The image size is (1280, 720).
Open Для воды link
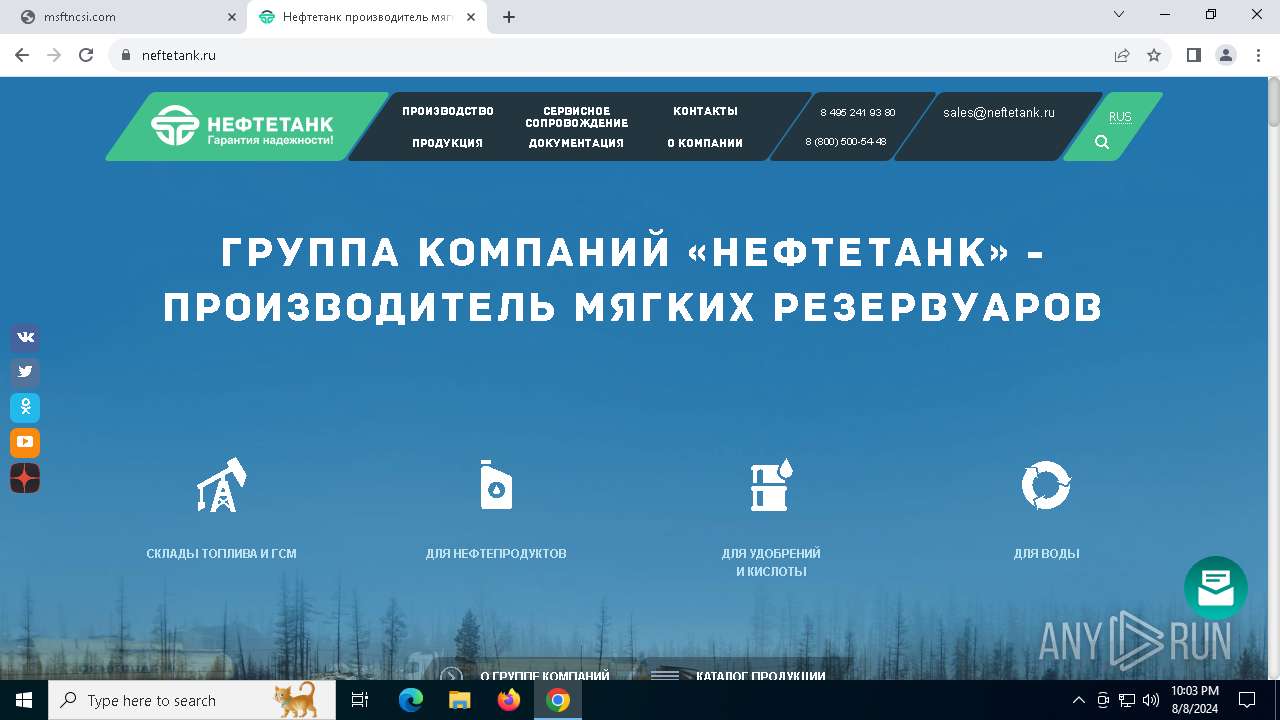point(1046,553)
